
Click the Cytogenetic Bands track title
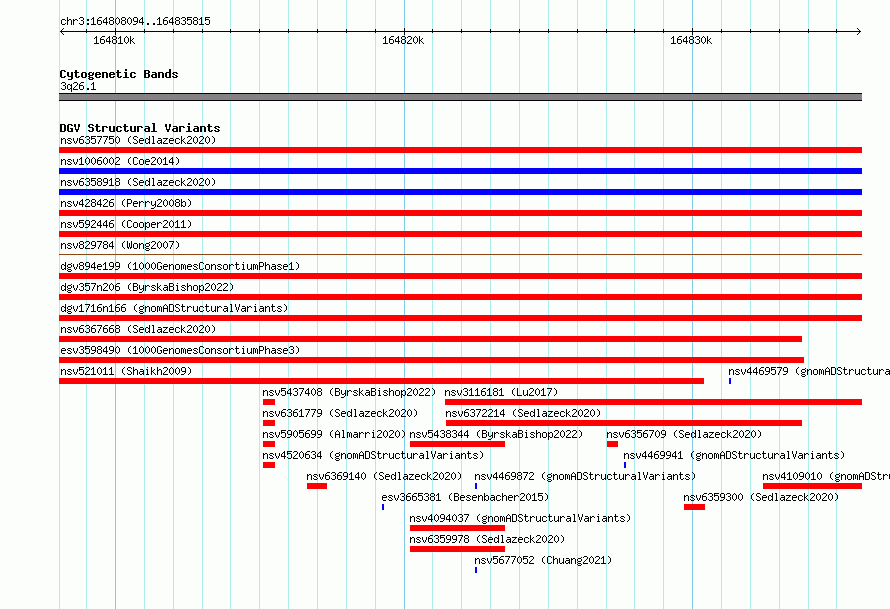click(119, 74)
